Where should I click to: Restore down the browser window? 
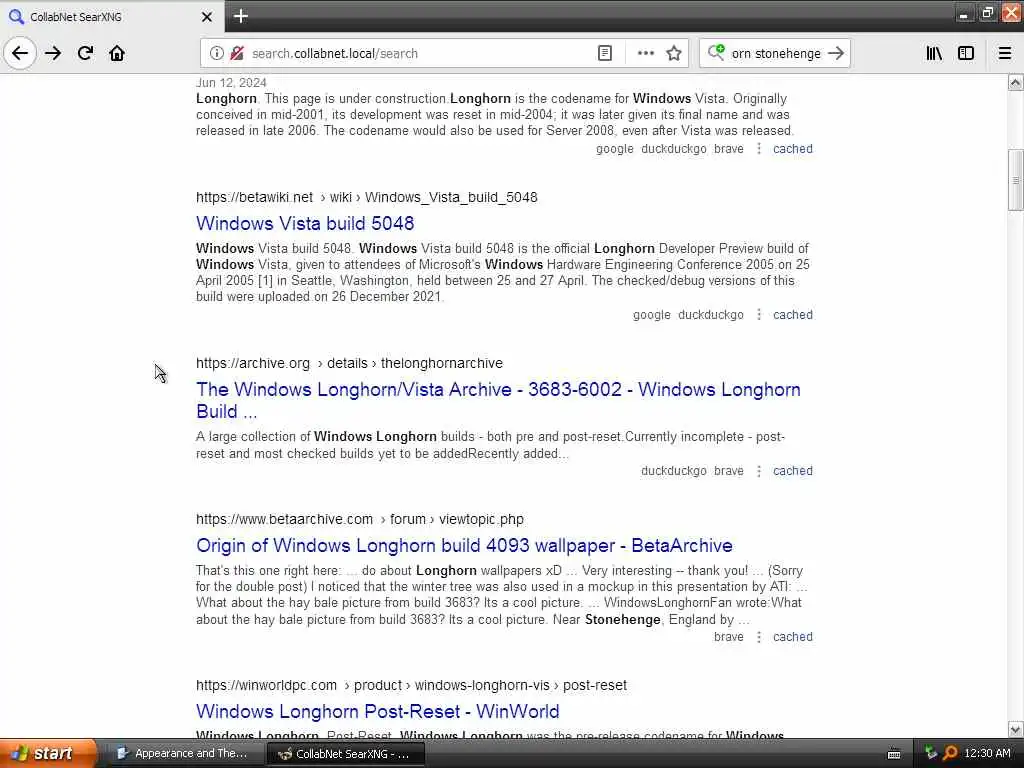point(987,14)
